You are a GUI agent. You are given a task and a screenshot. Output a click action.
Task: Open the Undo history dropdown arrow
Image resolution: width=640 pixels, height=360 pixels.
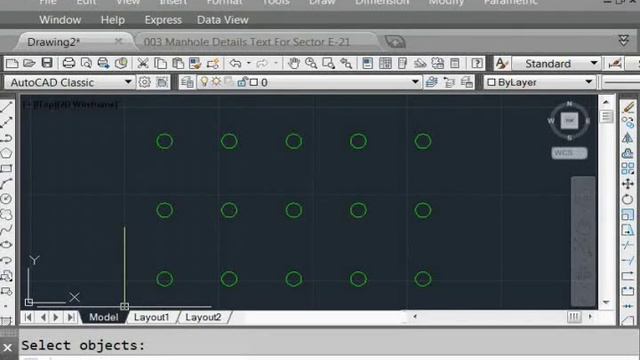pos(249,63)
